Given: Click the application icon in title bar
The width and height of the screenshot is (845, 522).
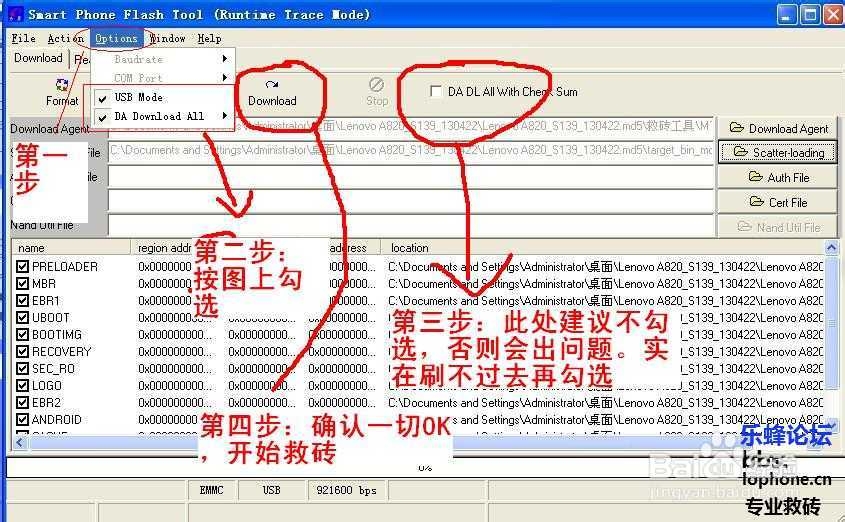Looking at the screenshot, I should point(16,14).
